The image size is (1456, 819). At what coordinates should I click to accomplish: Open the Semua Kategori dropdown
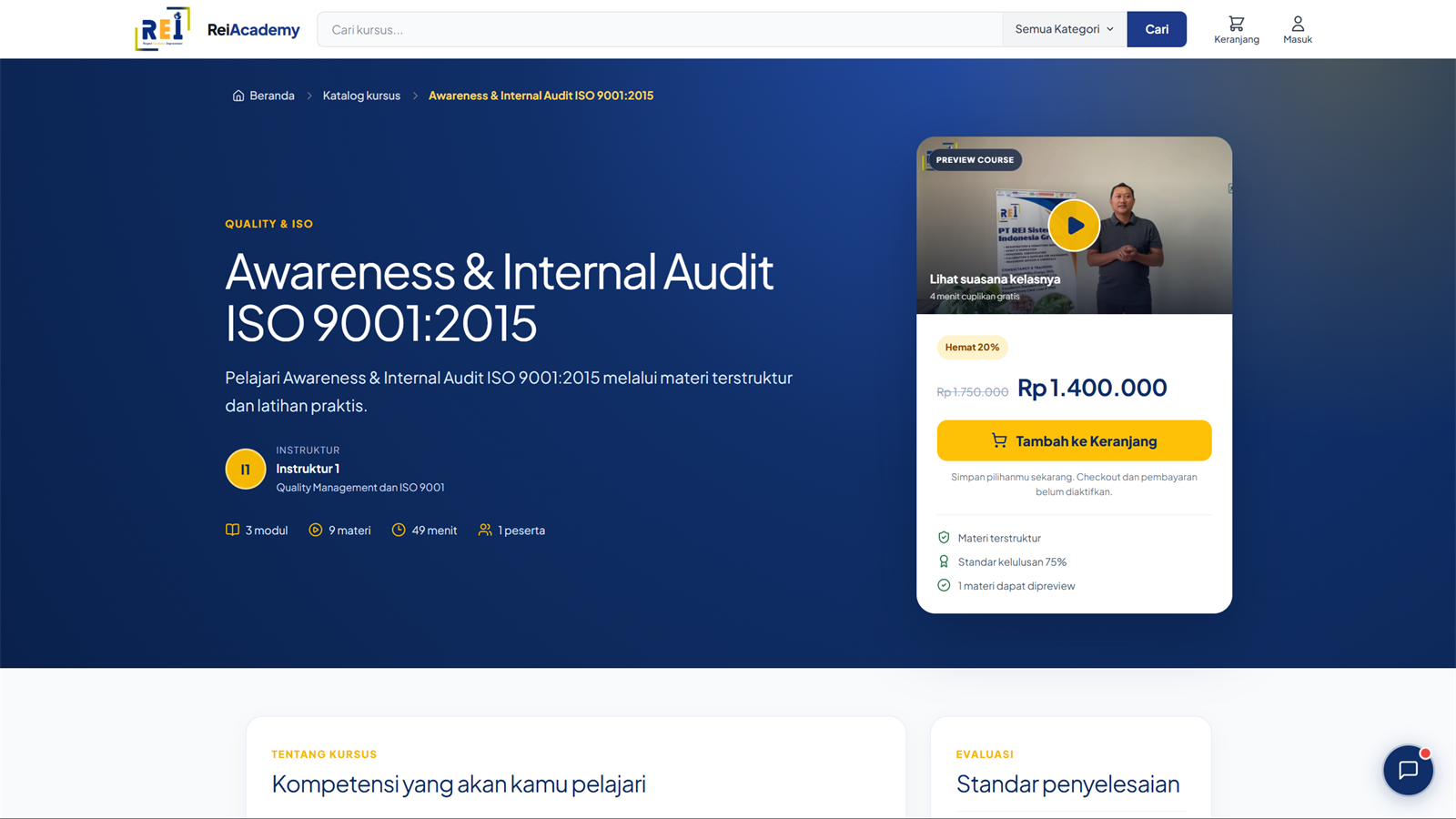(1064, 29)
